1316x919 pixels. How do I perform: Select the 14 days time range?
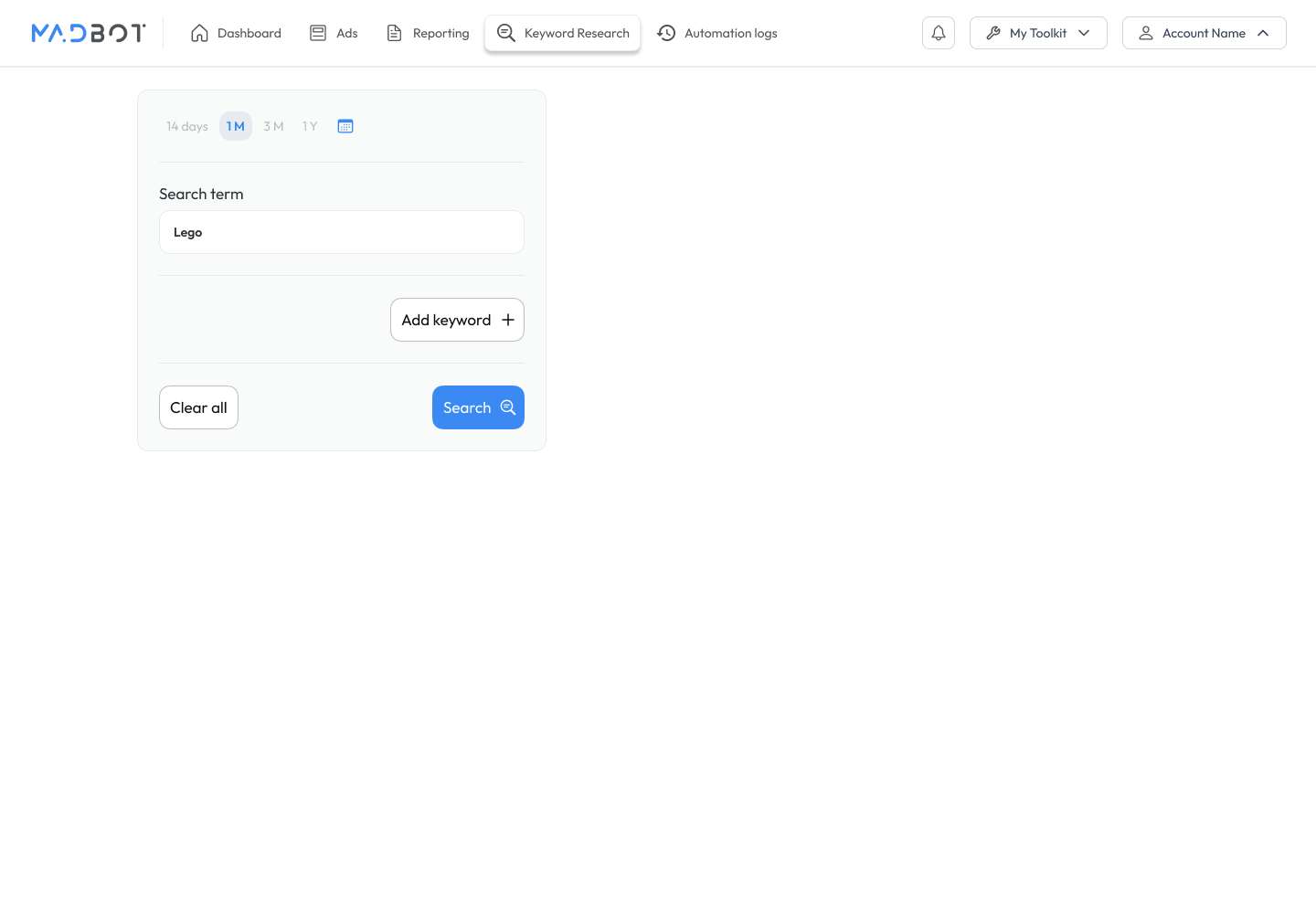pos(186,126)
